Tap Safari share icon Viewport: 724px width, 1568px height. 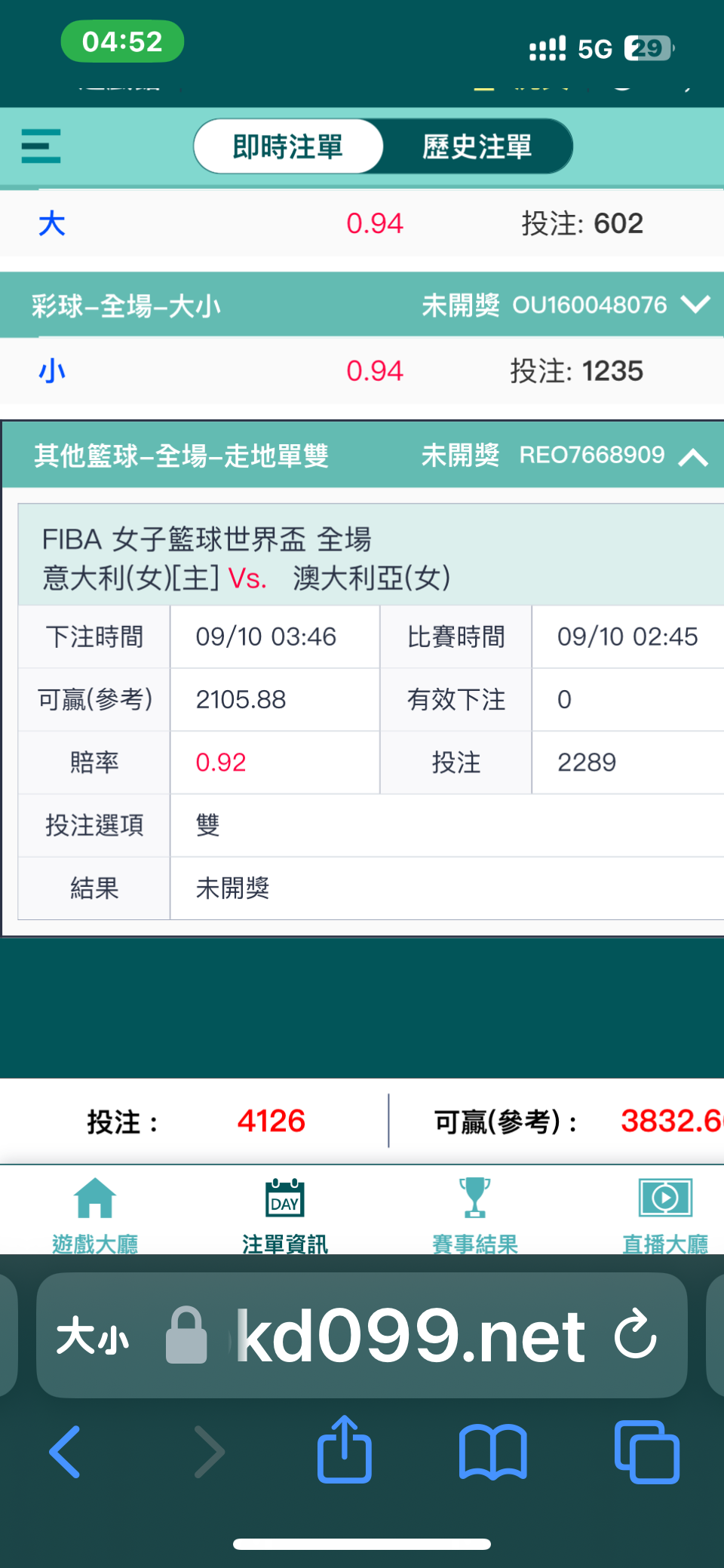[x=345, y=1450]
